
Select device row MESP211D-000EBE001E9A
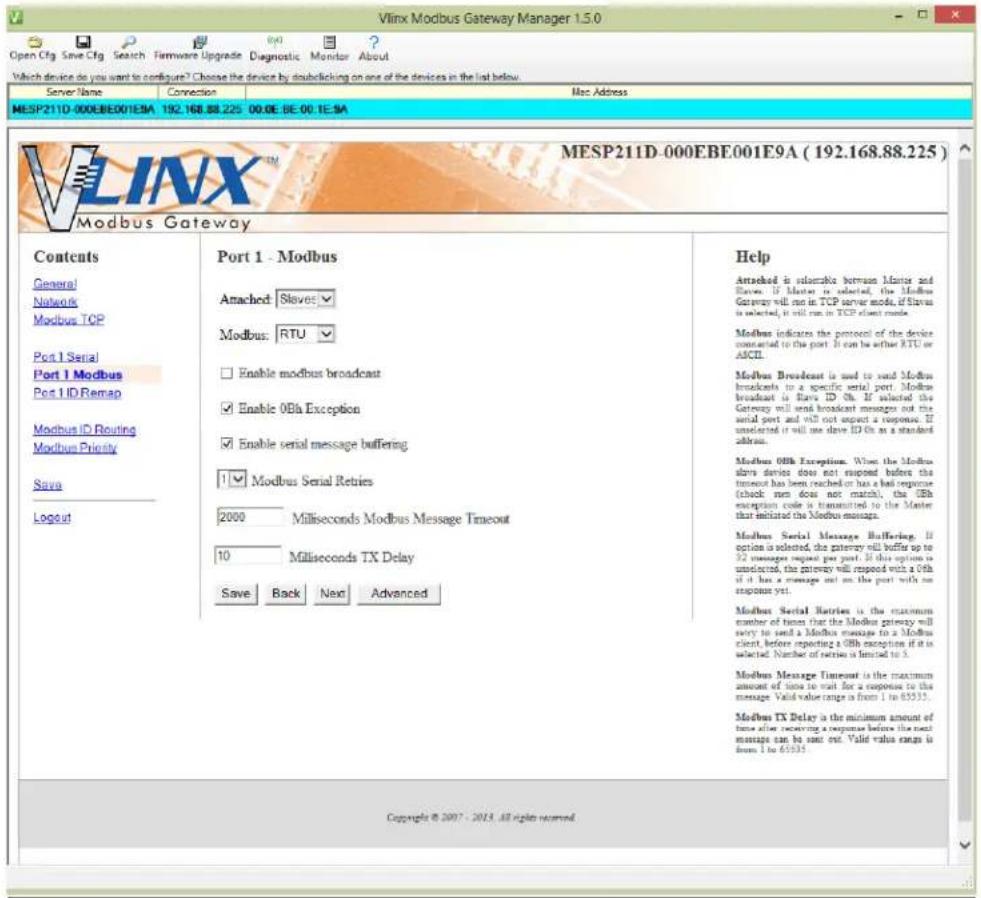[x=490, y=110]
